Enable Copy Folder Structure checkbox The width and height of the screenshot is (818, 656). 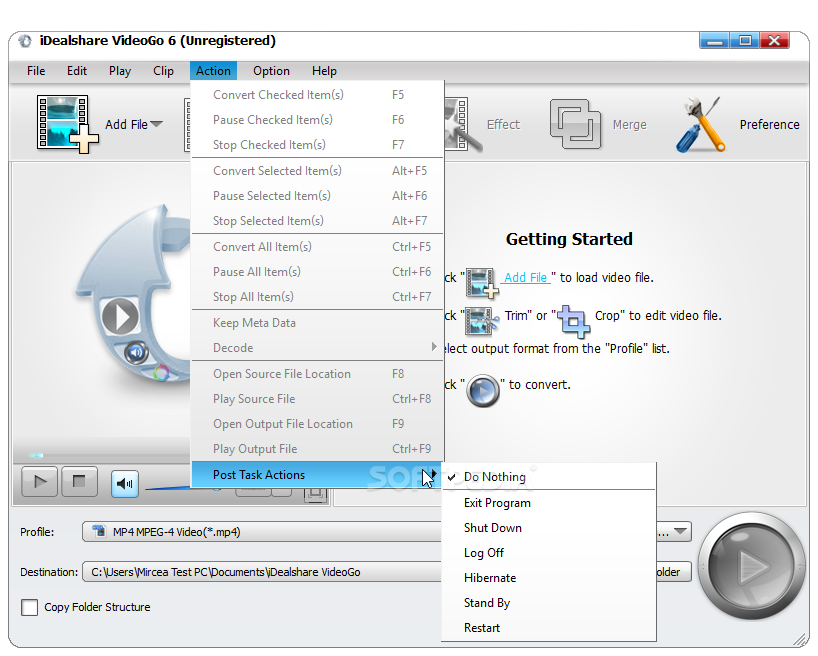point(29,607)
